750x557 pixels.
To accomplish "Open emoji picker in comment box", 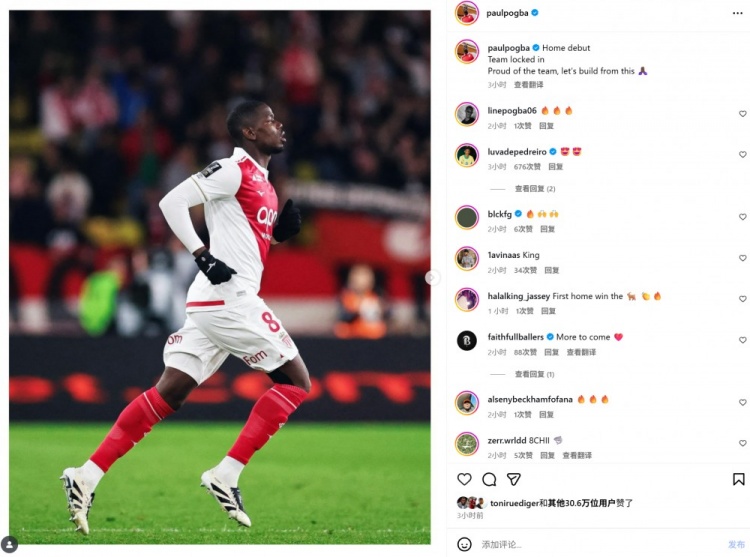I will point(464,544).
